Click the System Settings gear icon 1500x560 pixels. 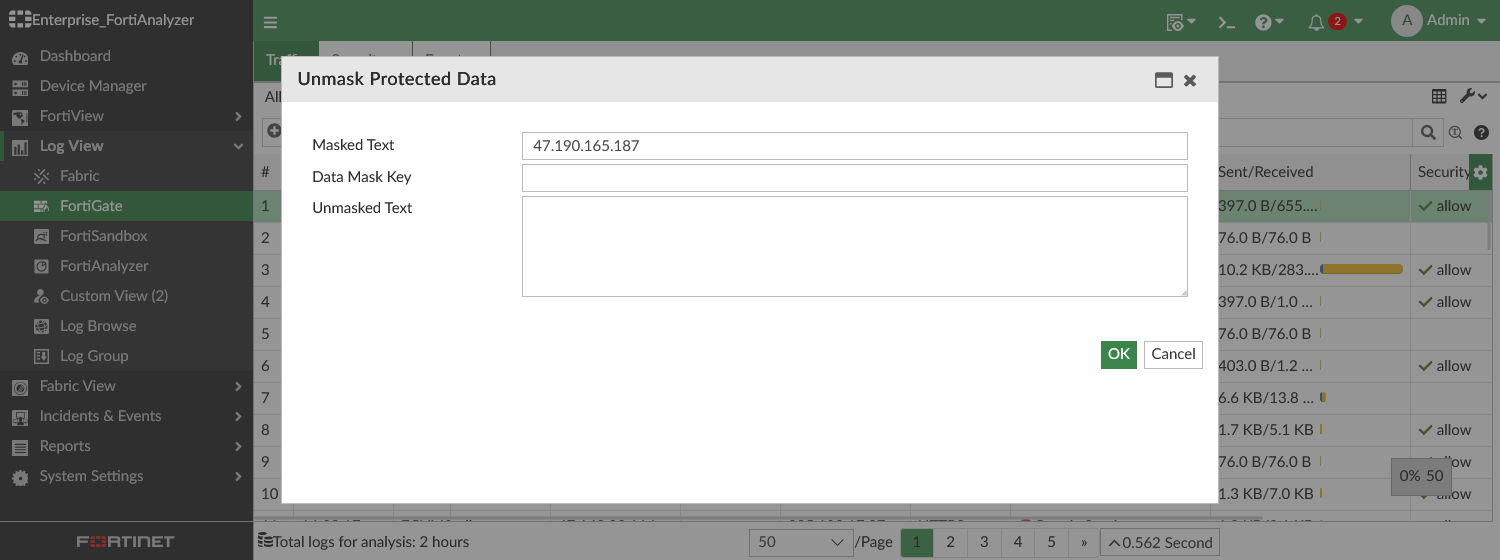point(20,477)
